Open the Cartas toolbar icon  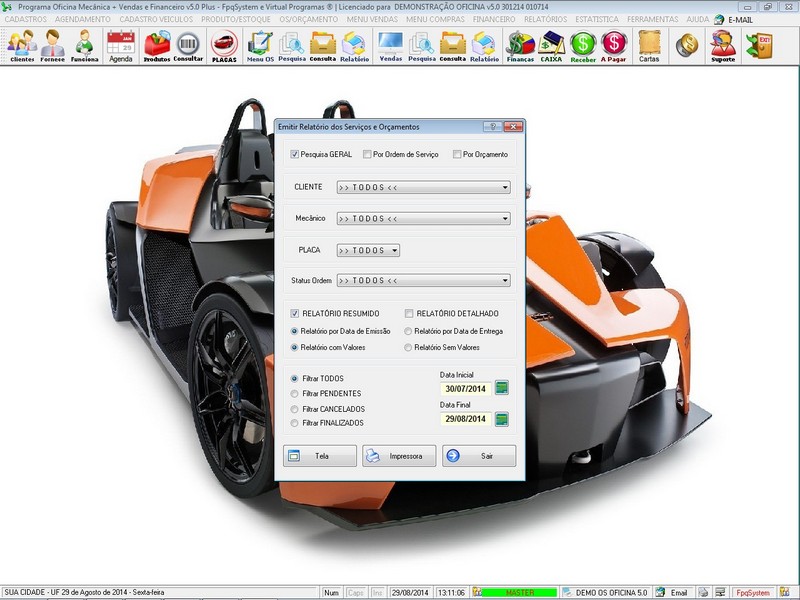649,46
